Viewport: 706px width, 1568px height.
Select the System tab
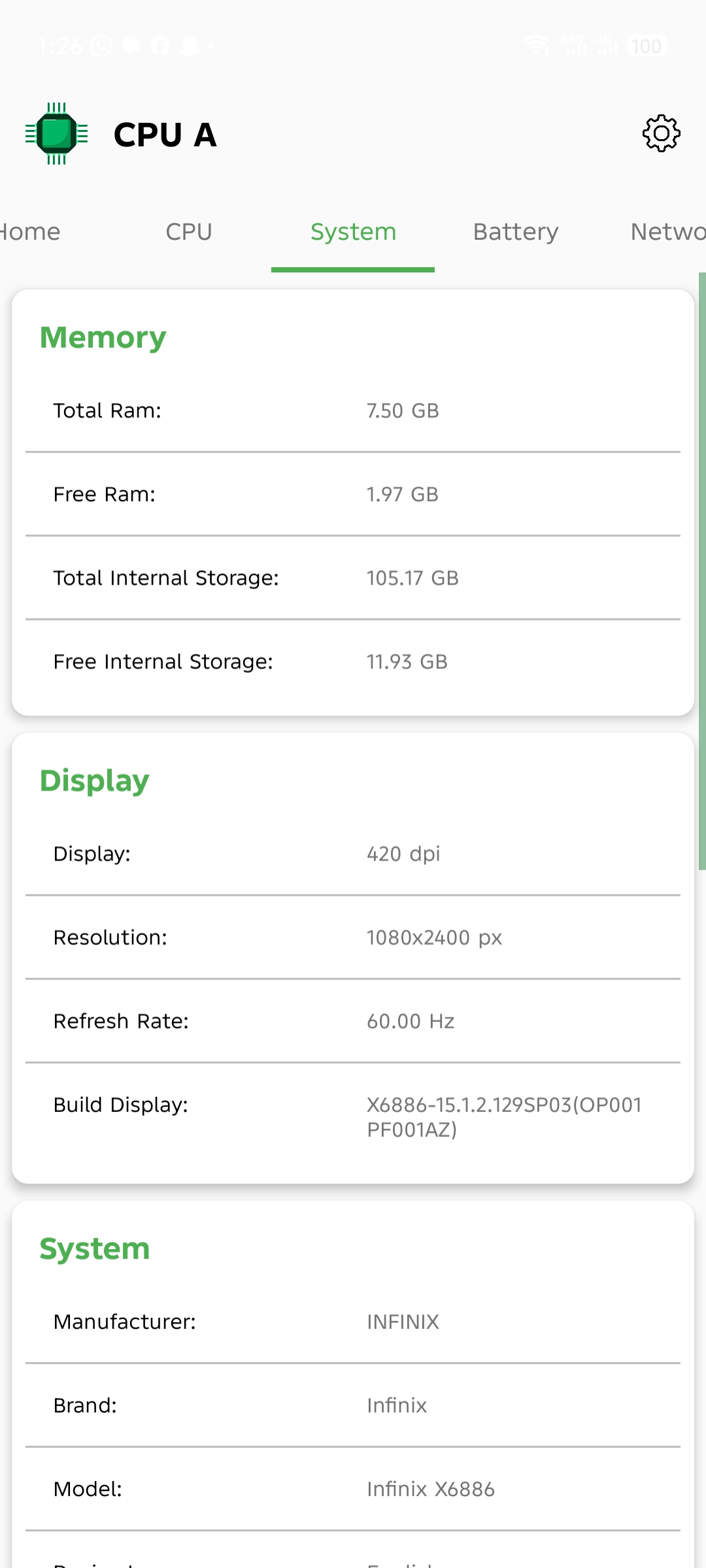[x=352, y=232]
